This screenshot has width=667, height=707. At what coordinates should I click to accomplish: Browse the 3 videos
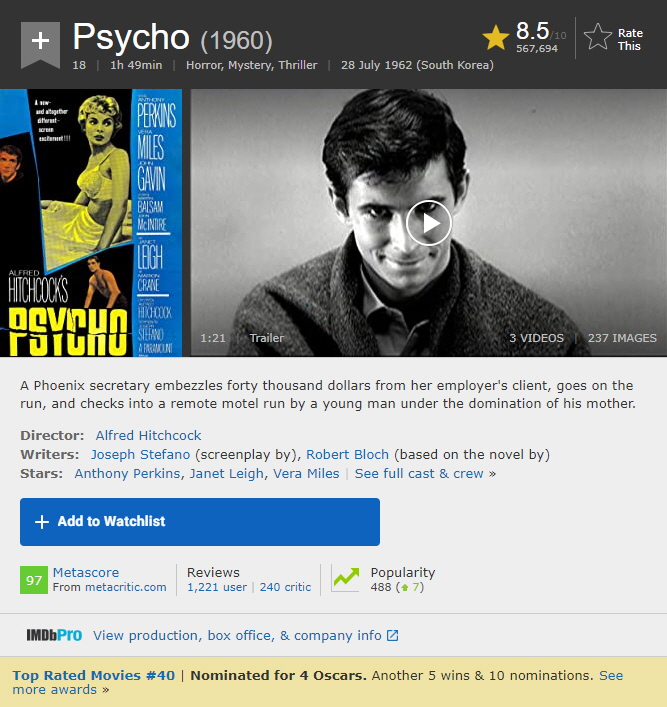pyautogui.click(x=536, y=338)
